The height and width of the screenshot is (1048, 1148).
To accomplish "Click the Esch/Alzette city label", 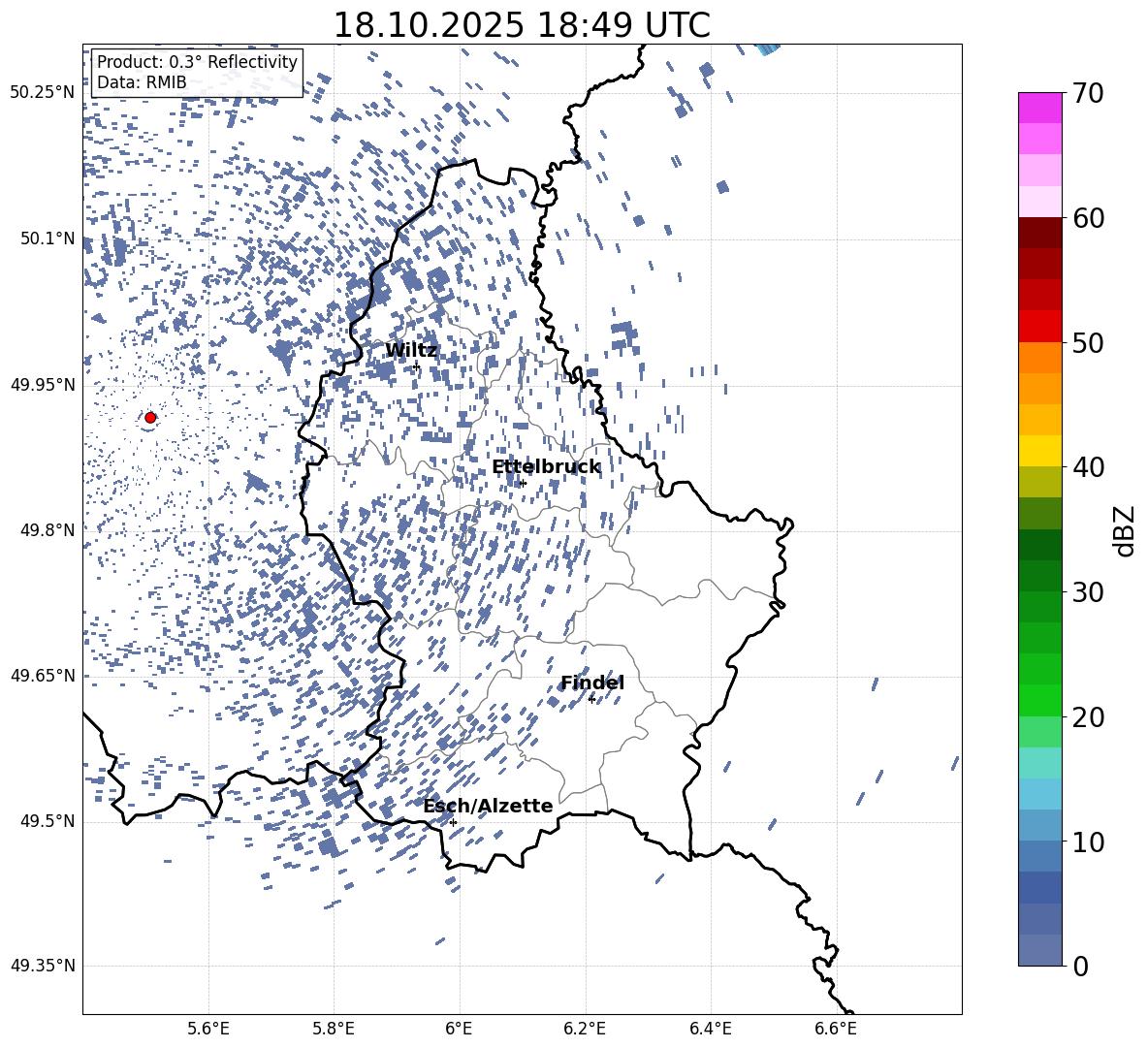I will 488,806.
